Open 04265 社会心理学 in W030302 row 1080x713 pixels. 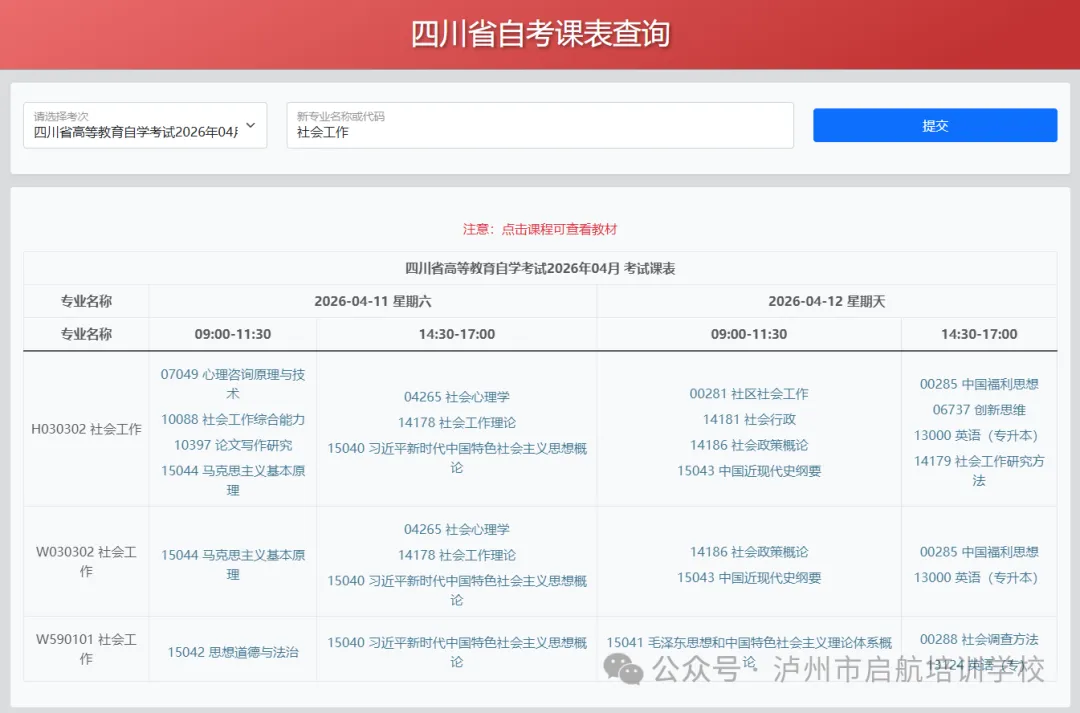click(x=457, y=530)
